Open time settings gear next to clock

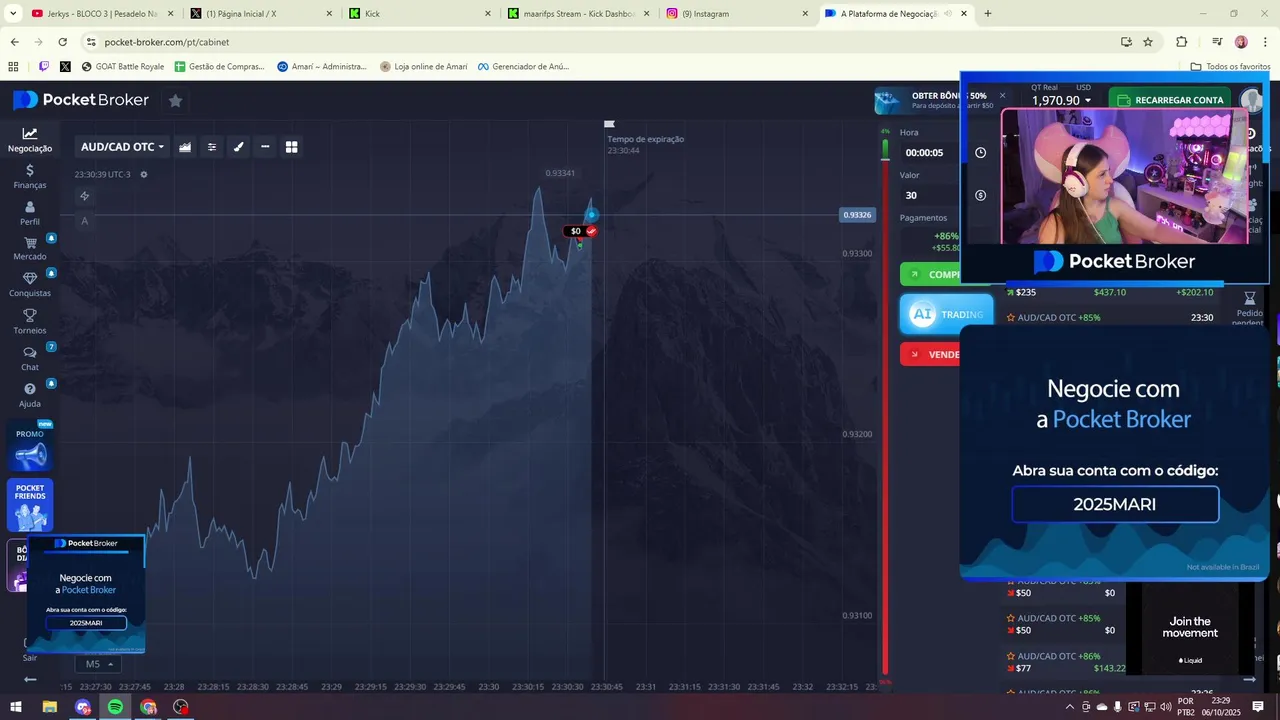coord(144,175)
